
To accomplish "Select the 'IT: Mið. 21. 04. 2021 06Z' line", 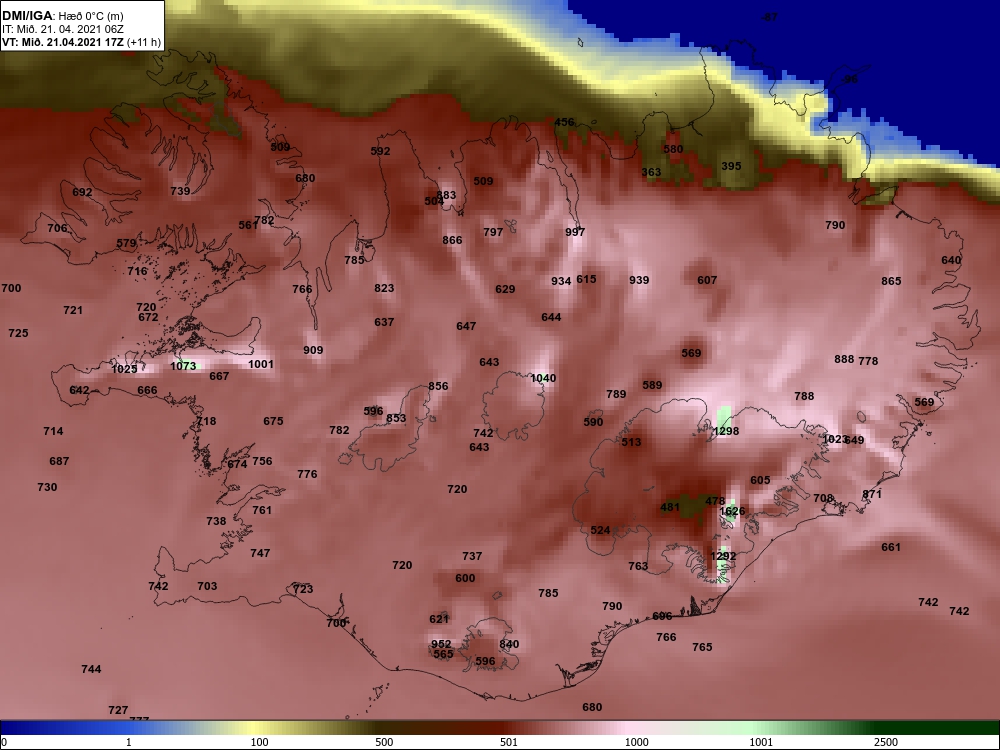I will 62,29.
